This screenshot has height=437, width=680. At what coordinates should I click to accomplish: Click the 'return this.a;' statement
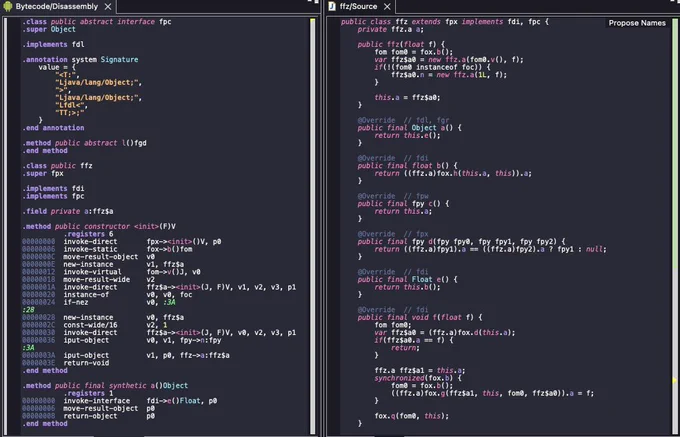click(403, 211)
